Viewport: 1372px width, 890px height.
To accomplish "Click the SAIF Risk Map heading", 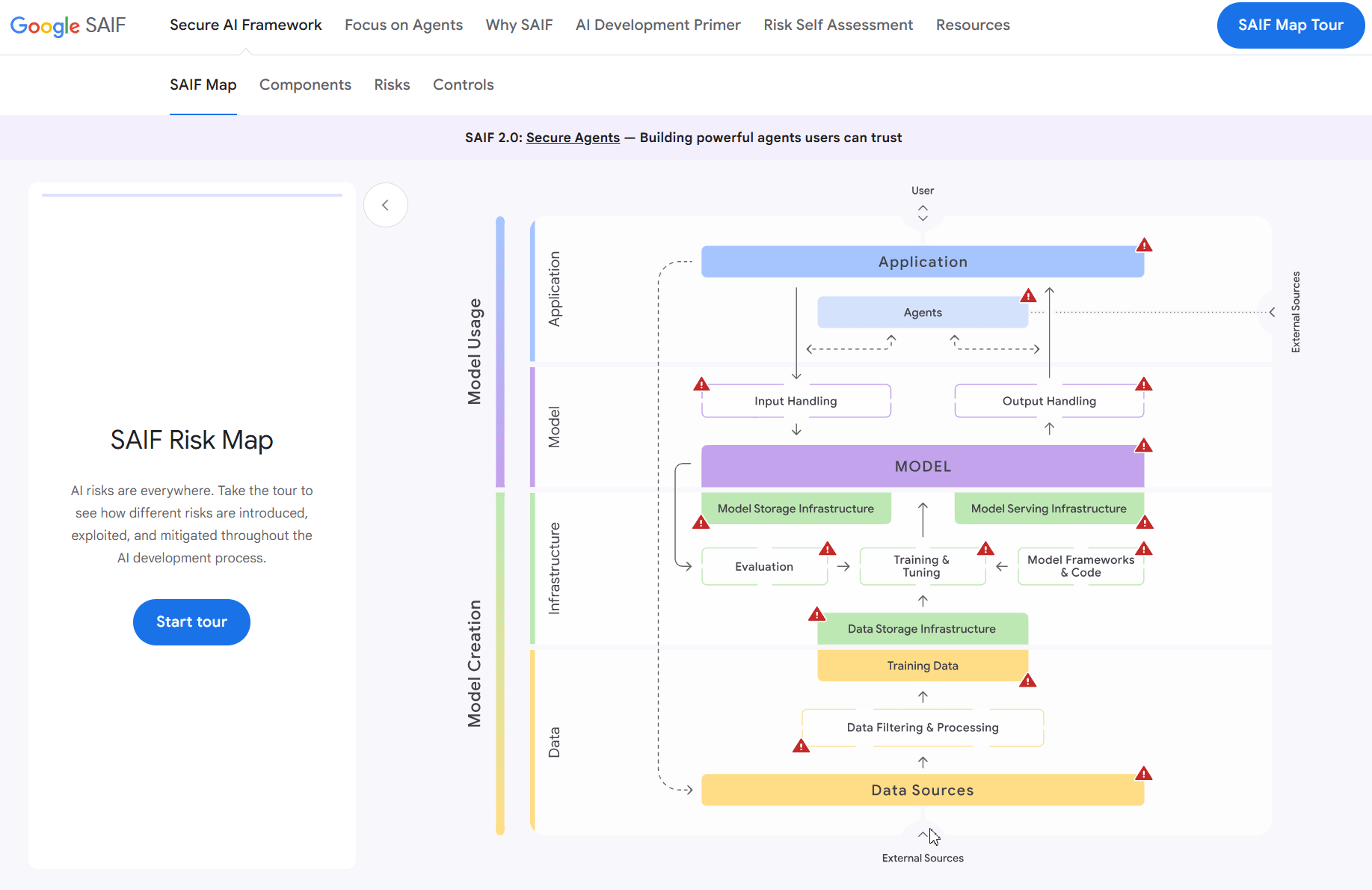I will click(192, 440).
